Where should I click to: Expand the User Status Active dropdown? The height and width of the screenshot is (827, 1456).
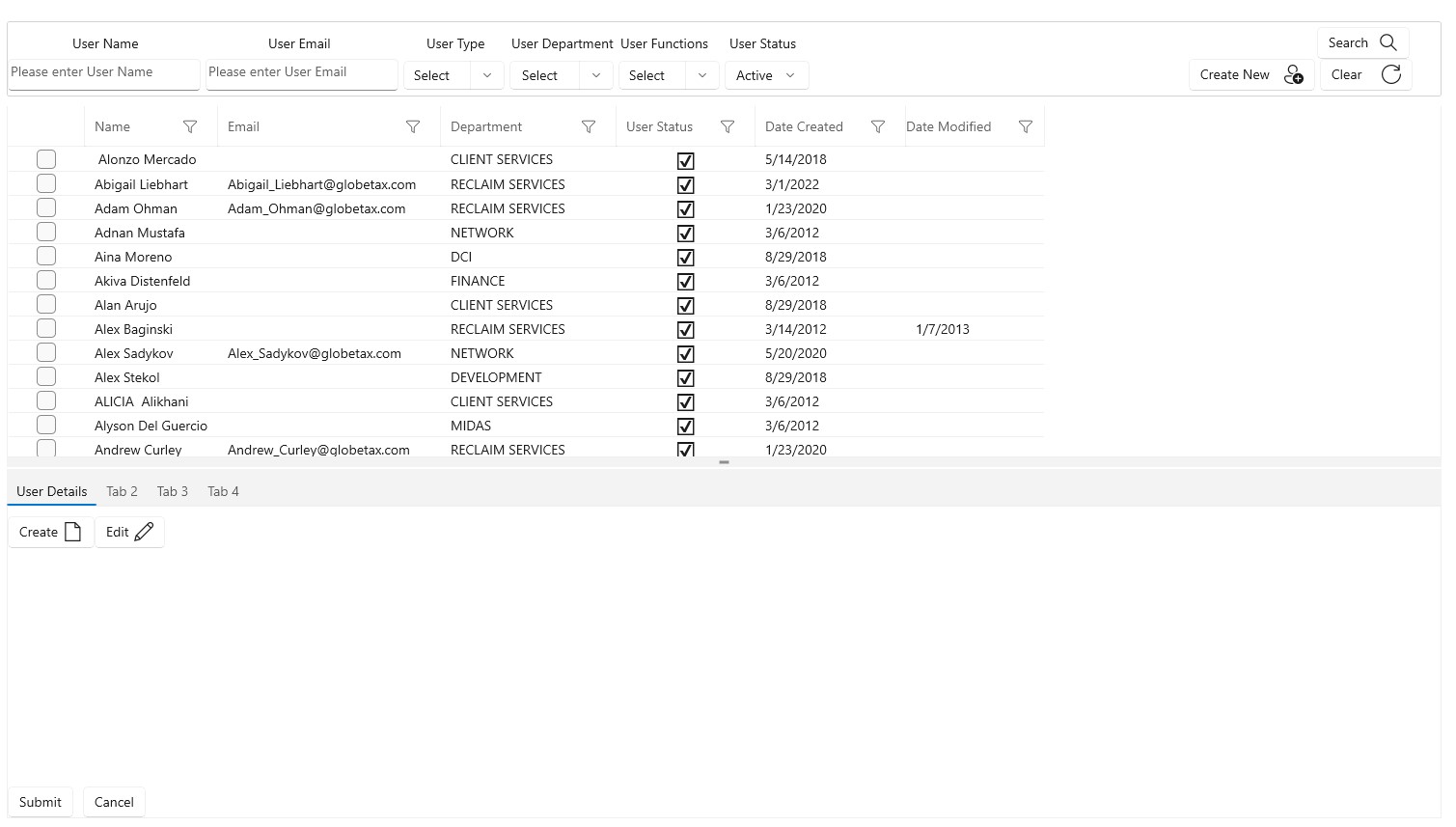pos(790,75)
